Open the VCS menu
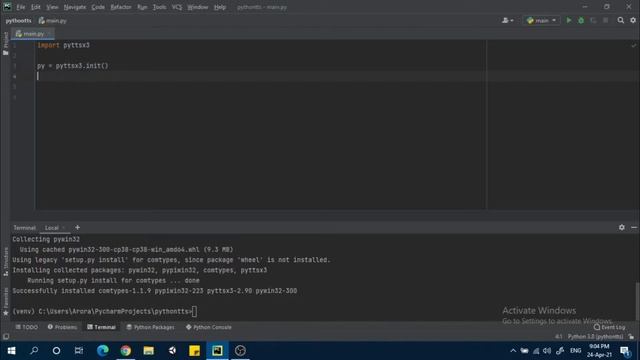640x360 pixels. coord(177,7)
